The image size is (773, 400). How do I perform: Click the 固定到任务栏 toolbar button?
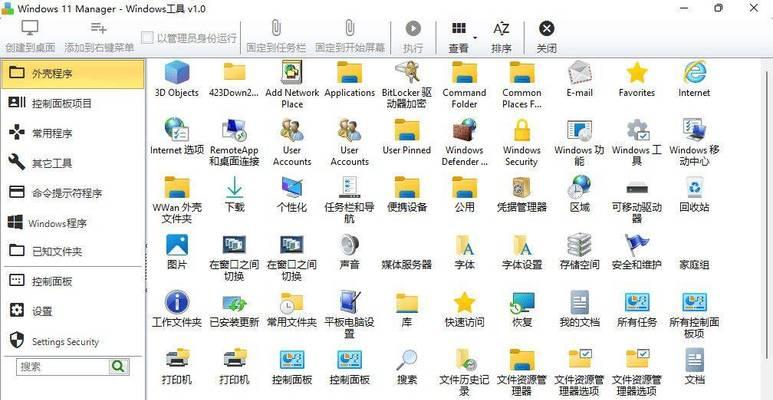[277, 37]
